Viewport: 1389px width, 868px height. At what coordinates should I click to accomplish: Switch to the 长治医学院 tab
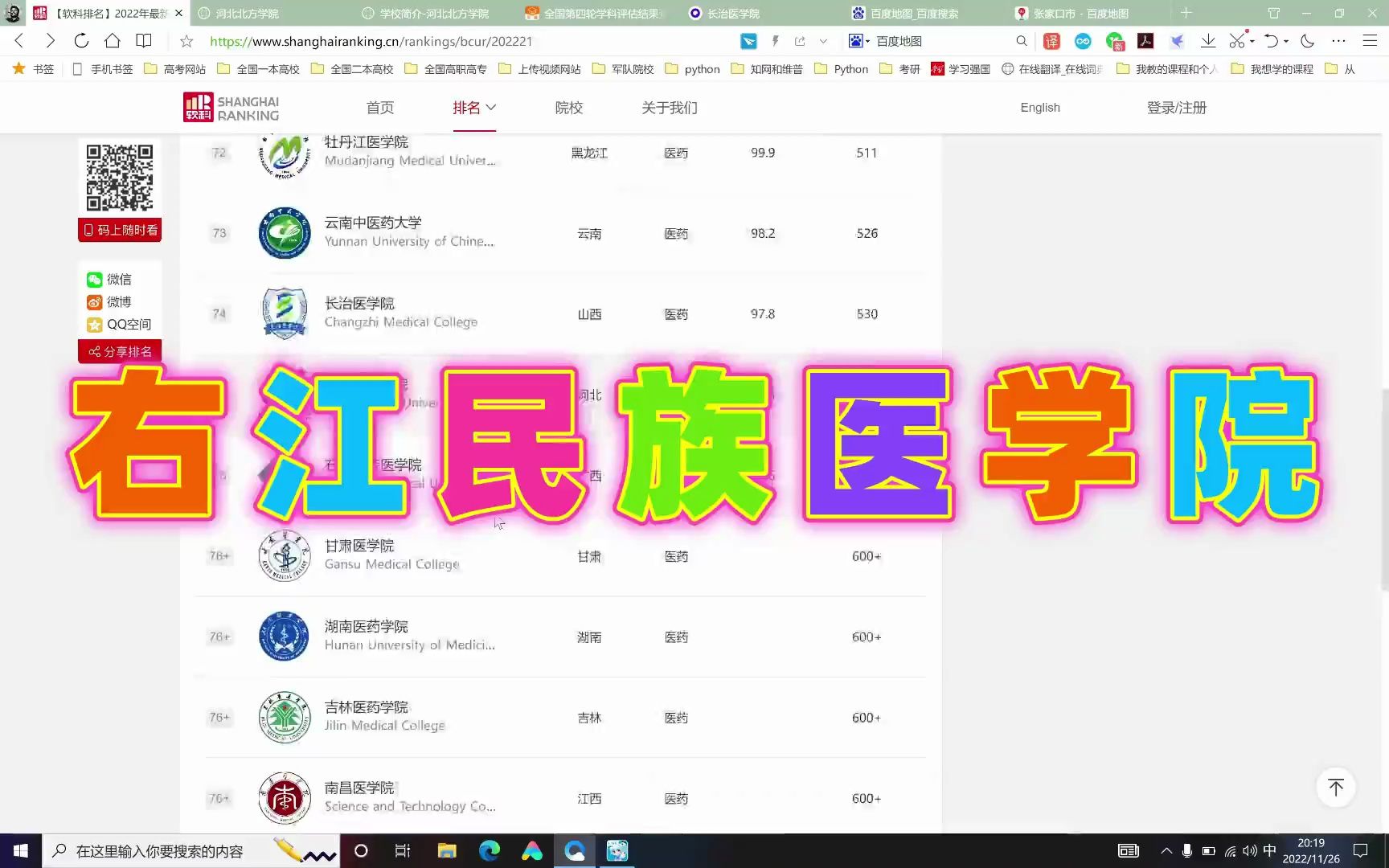pos(733,14)
